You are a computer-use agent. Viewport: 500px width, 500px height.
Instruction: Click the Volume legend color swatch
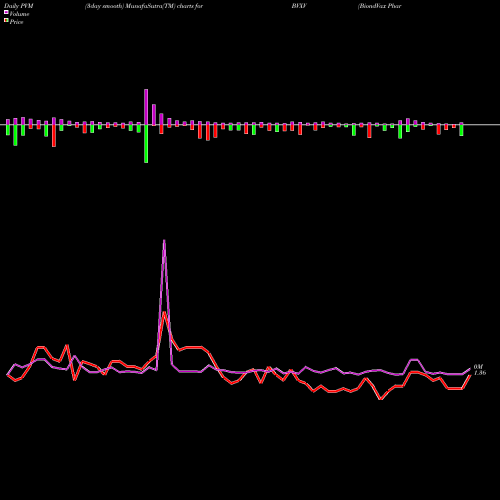pyautogui.click(x=6, y=13)
